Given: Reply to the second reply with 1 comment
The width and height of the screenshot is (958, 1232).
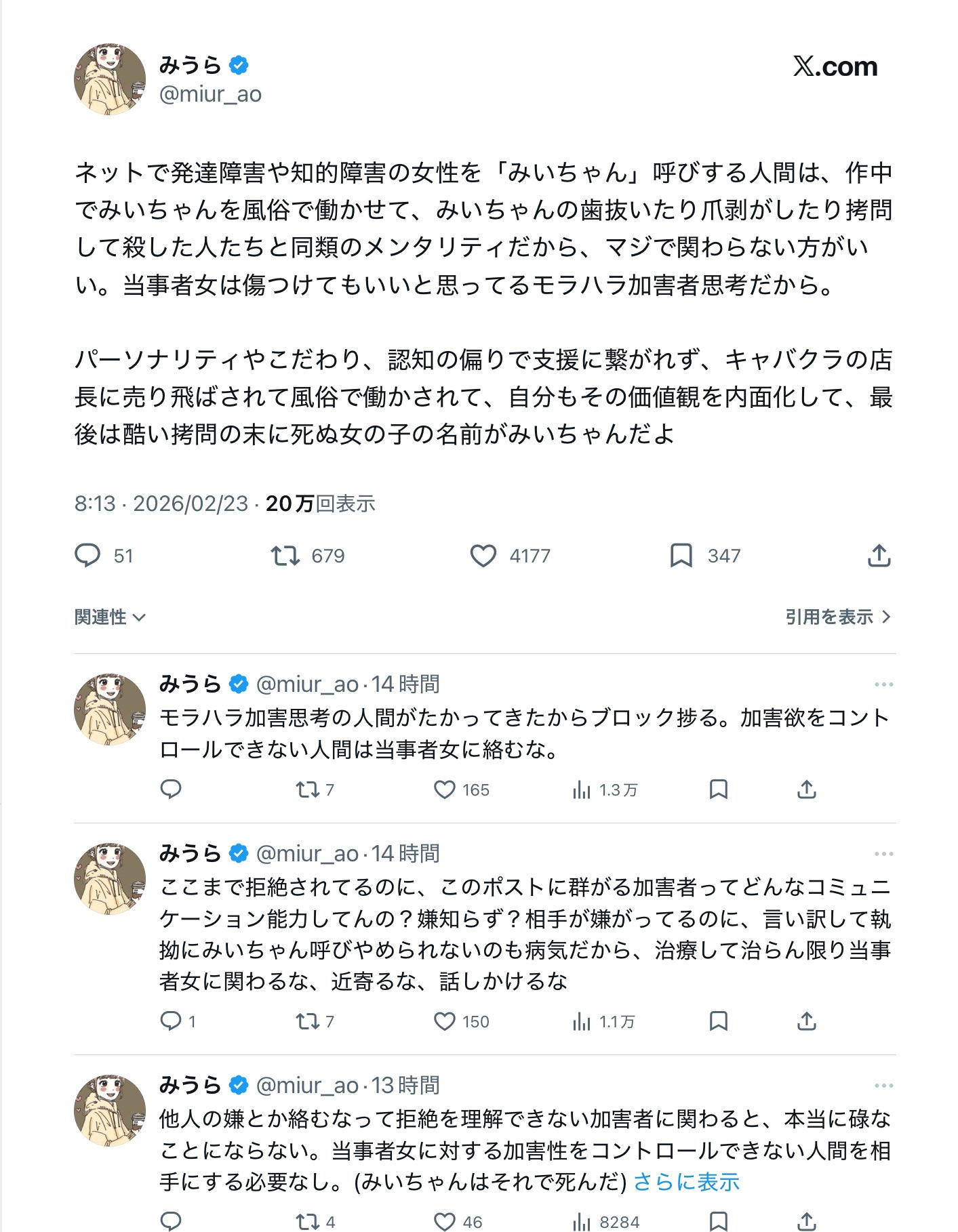Looking at the screenshot, I should coord(170,1021).
